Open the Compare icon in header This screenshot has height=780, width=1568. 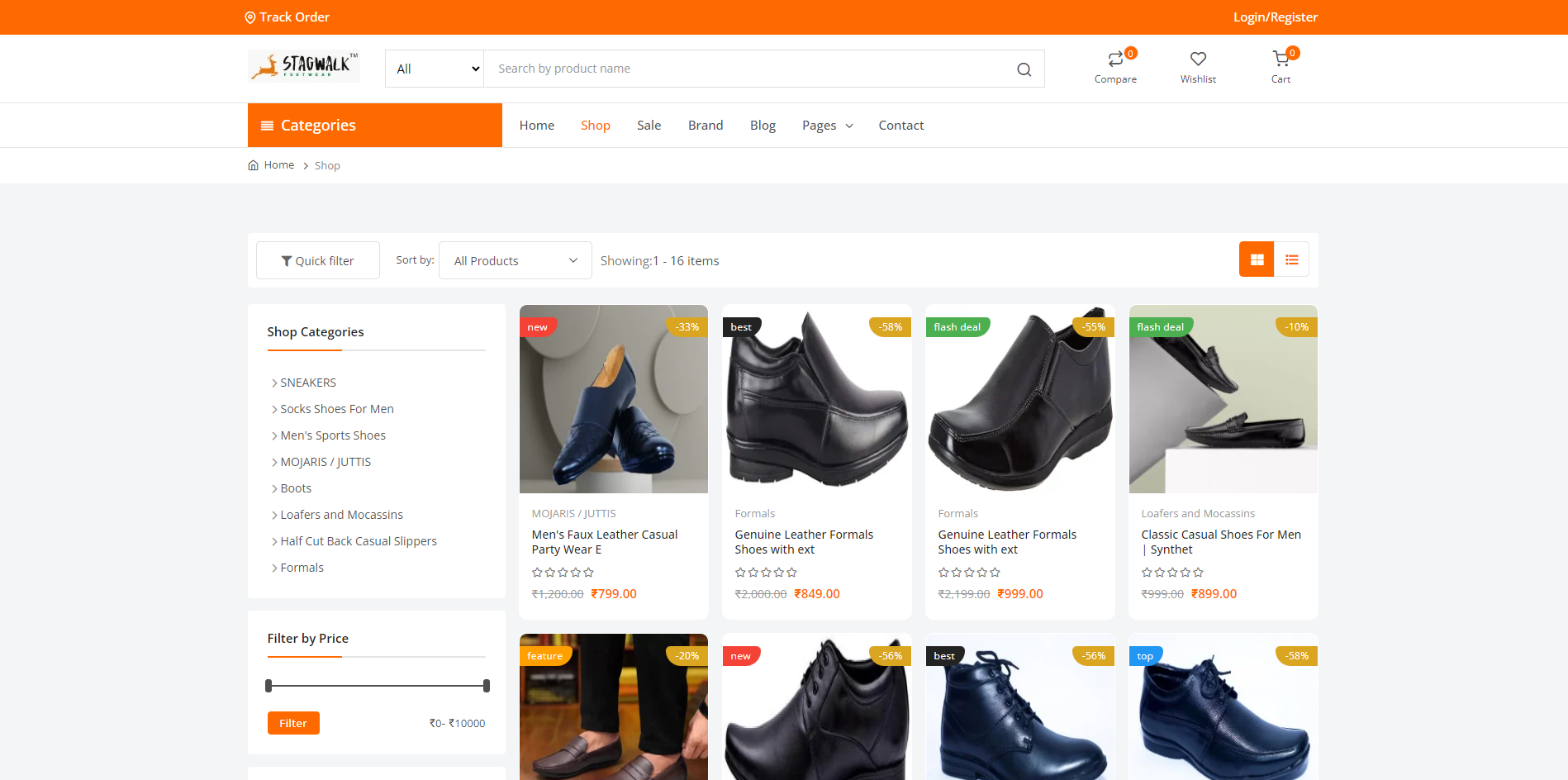point(1115,59)
